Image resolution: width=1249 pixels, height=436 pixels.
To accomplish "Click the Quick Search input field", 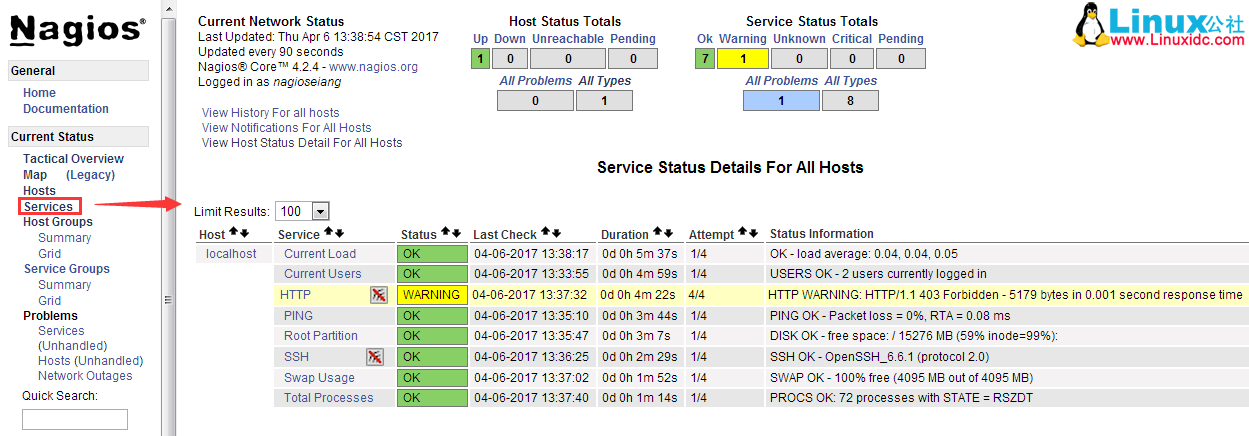I will pyautogui.click(x=75, y=419).
